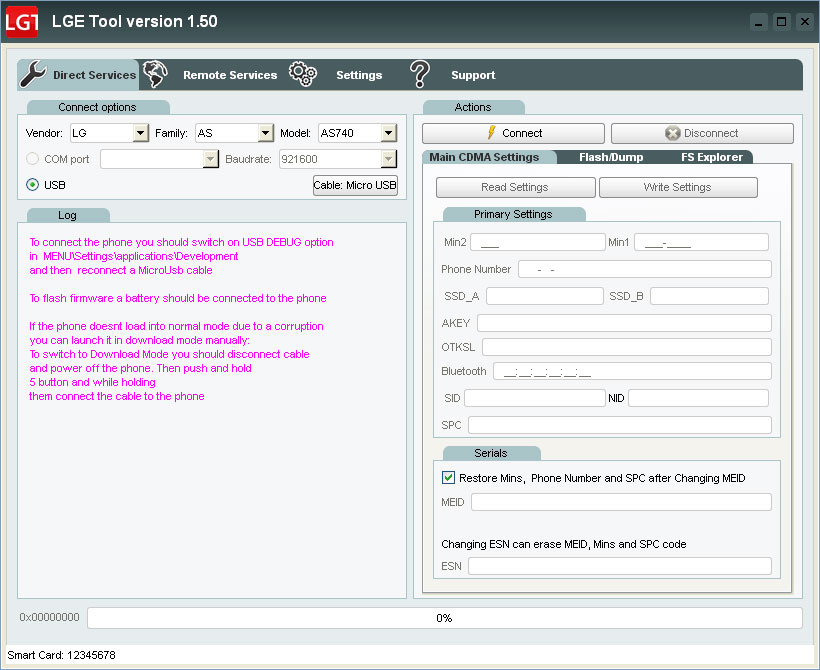Click the Read Settings button
Viewport: 820px width, 670px height.
[x=516, y=187]
